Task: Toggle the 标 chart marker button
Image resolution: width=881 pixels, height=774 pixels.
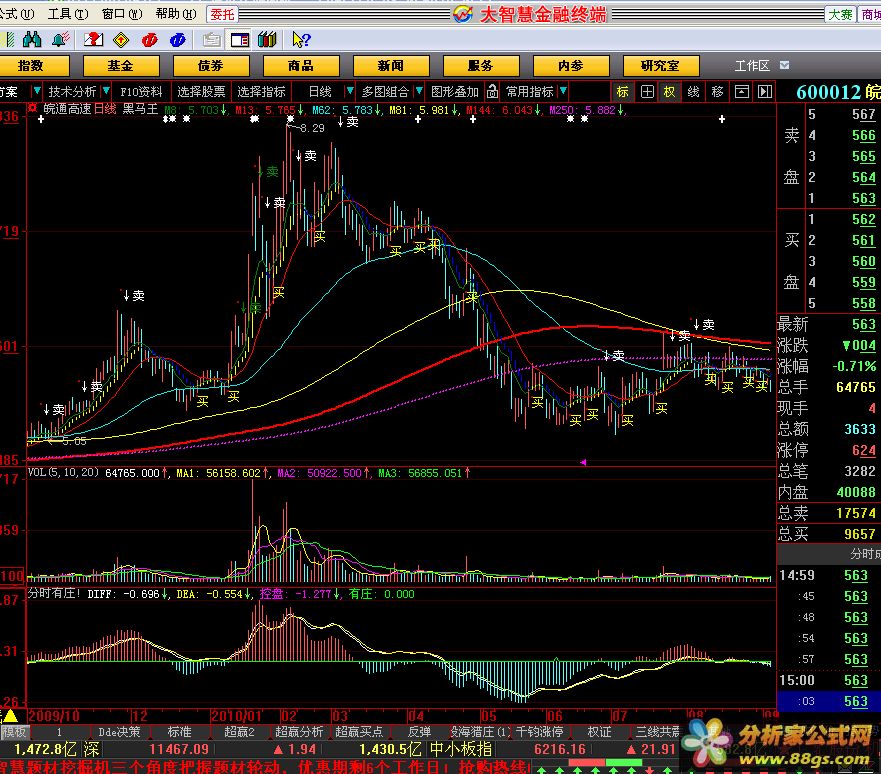Action: 623,92
